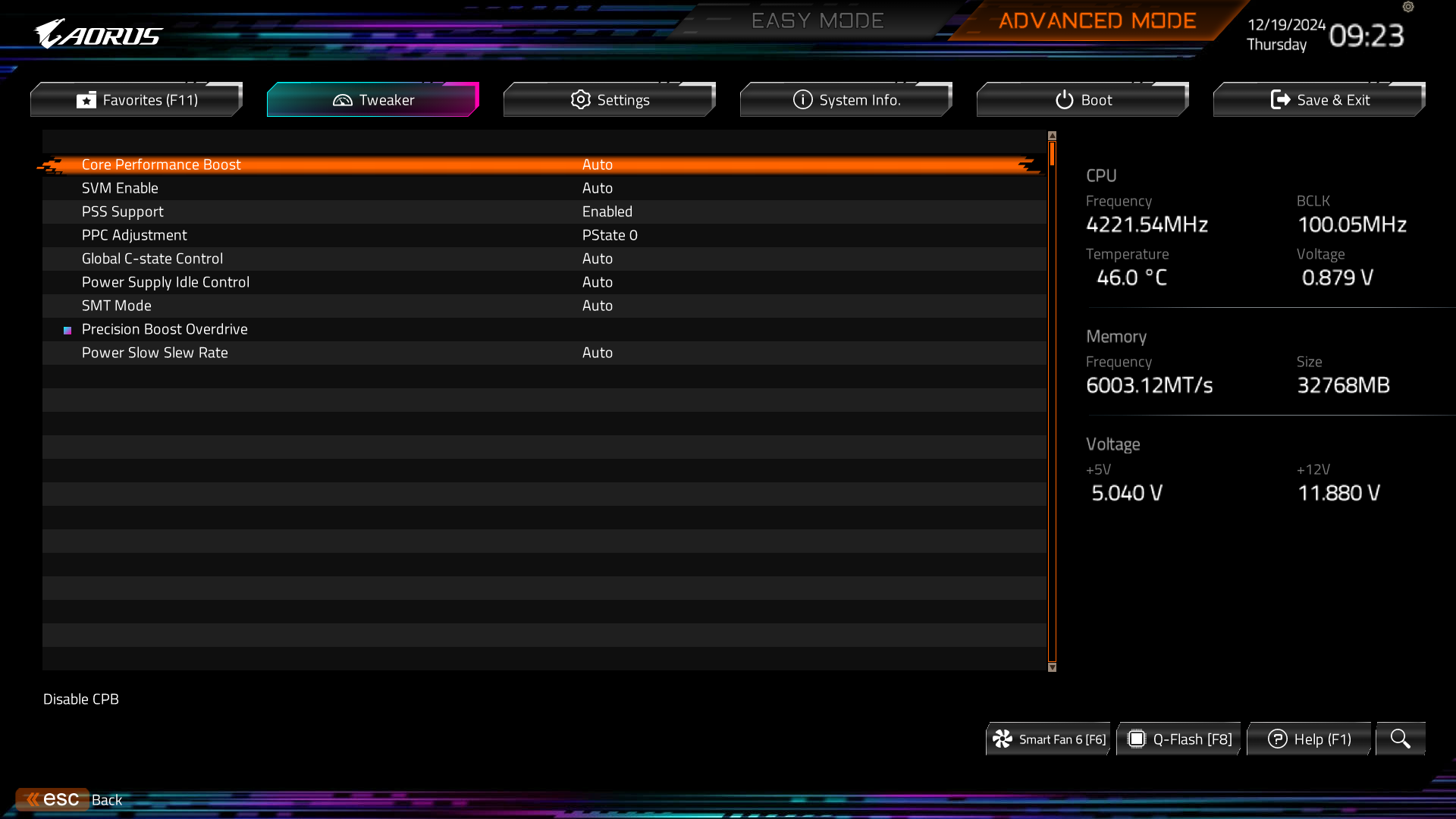Image resolution: width=1456 pixels, height=819 pixels.
Task: Open Help using question mark icon
Action: [x=1277, y=739]
